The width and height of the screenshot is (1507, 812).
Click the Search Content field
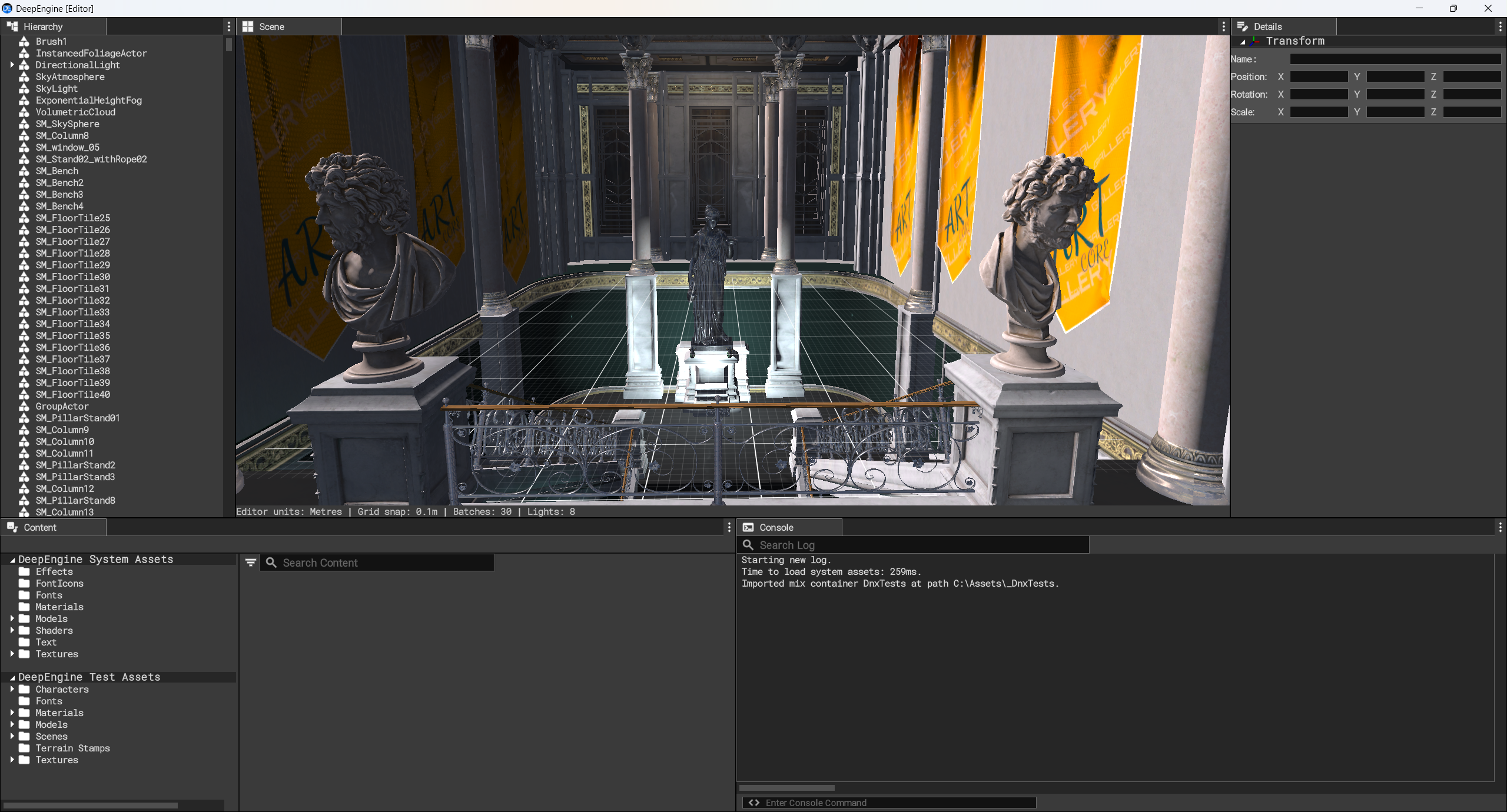coord(377,563)
